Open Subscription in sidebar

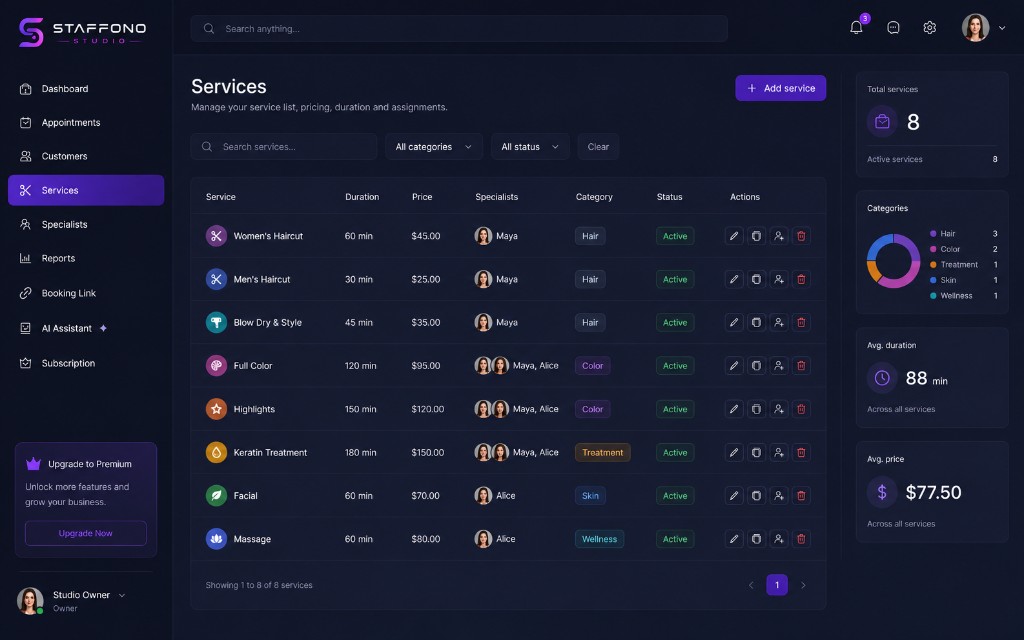(x=86, y=363)
